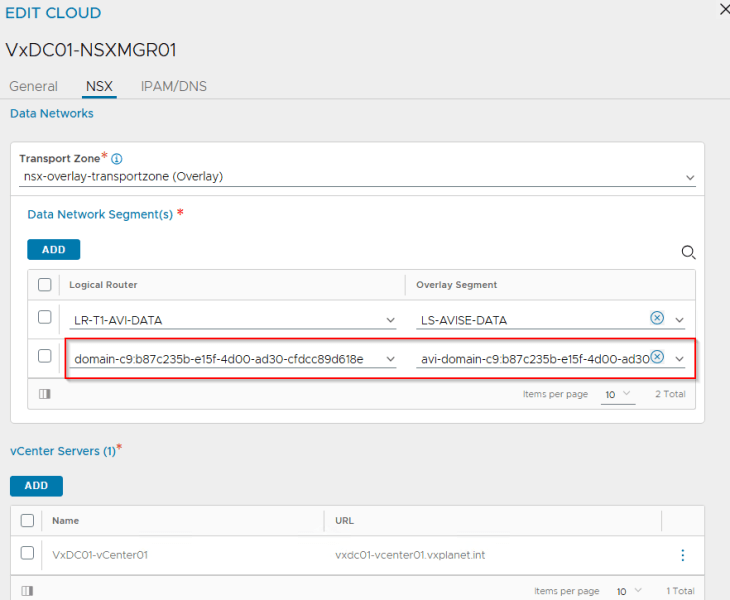Clear the LS-AVISE-DATA overlay segment selection
Screen dimensions: 730x600
pos(657,318)
